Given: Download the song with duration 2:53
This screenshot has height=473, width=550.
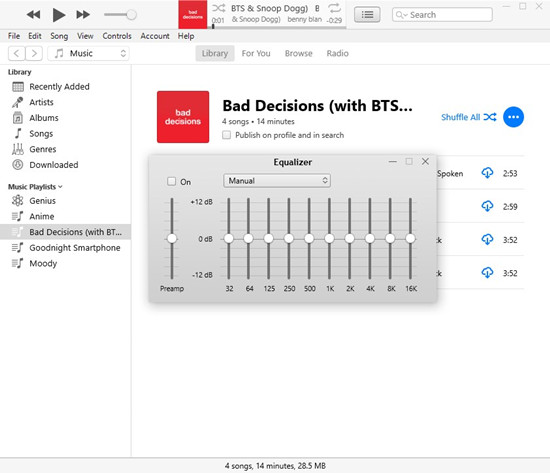Looking at the screenshot, I should (487, 173).
